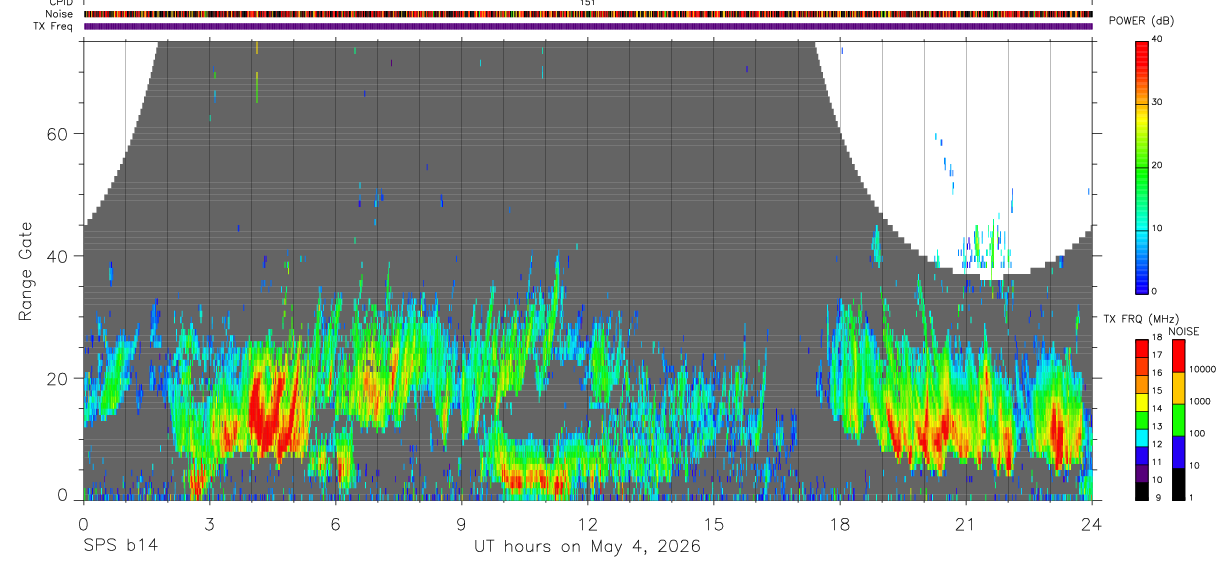Click the green 100 band in the NOISE legend

pyautogui.click(x=1178, y=420)
